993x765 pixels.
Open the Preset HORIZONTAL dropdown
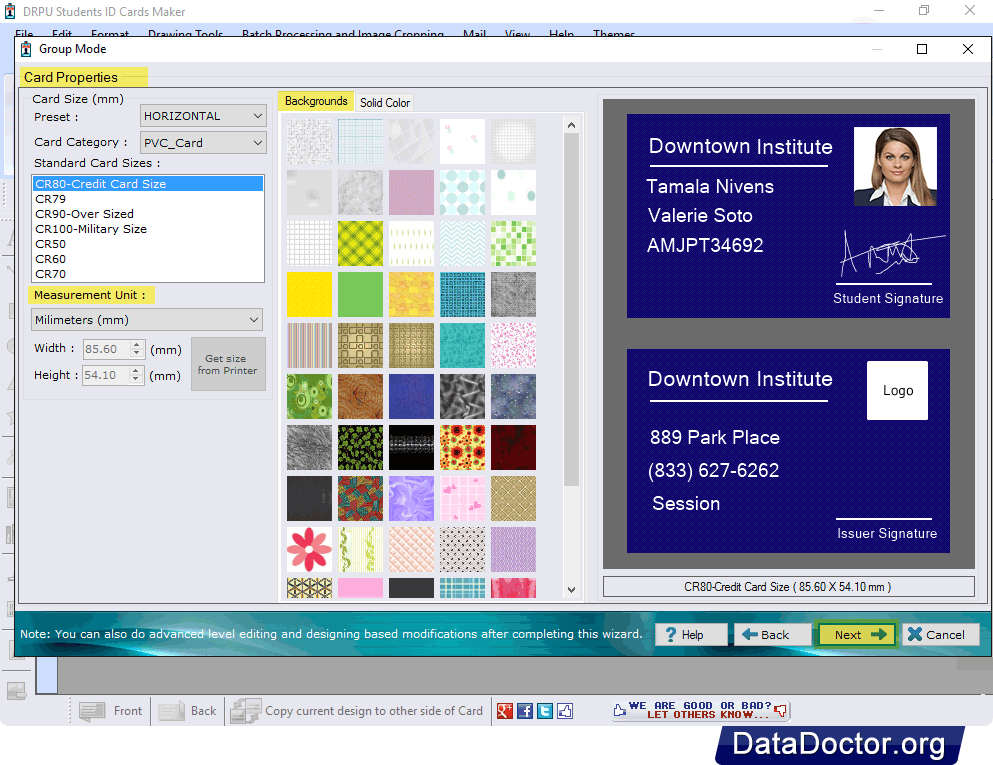(203, 116)
